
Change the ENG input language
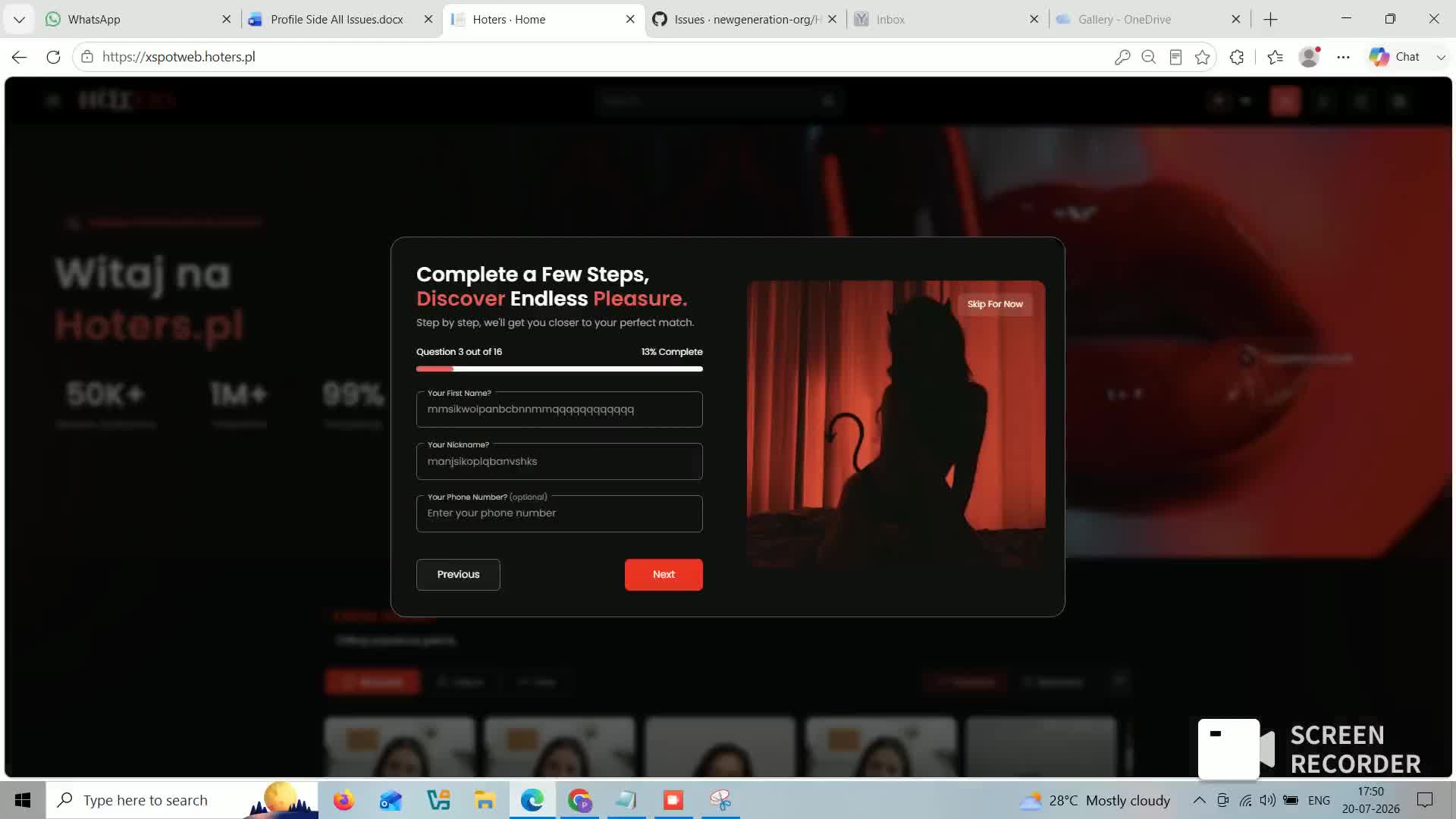[1319, 800]
